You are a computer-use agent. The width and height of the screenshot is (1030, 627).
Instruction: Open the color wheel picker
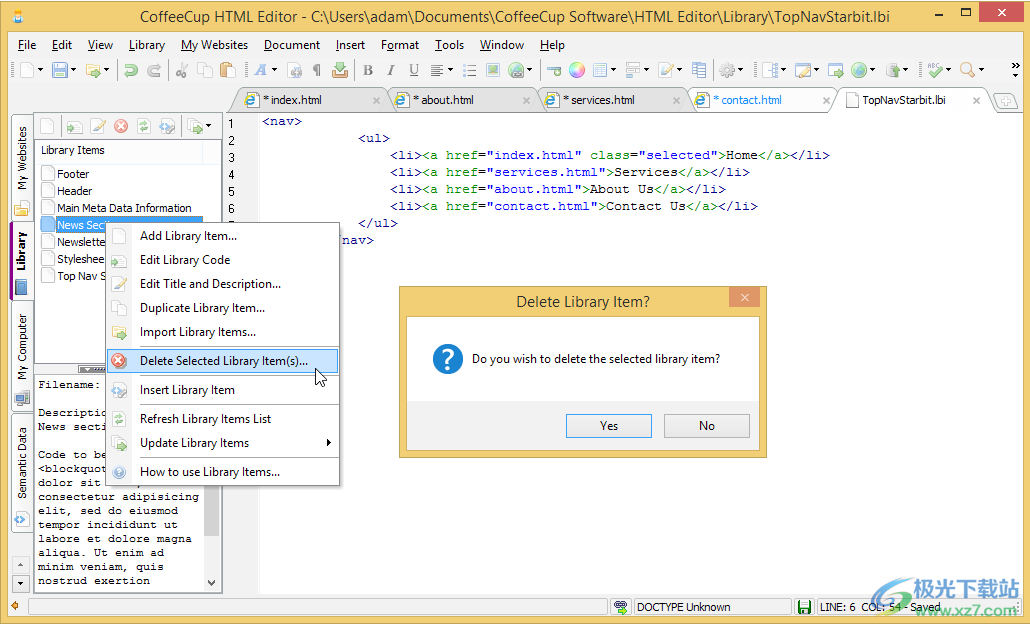tap(577, 70)
